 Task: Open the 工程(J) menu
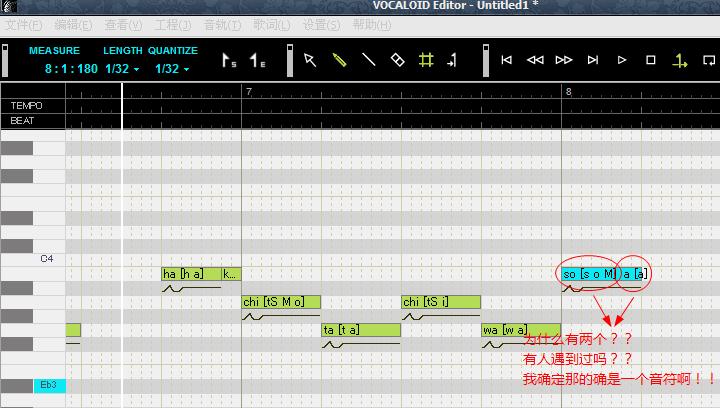[x=173, y=25]
